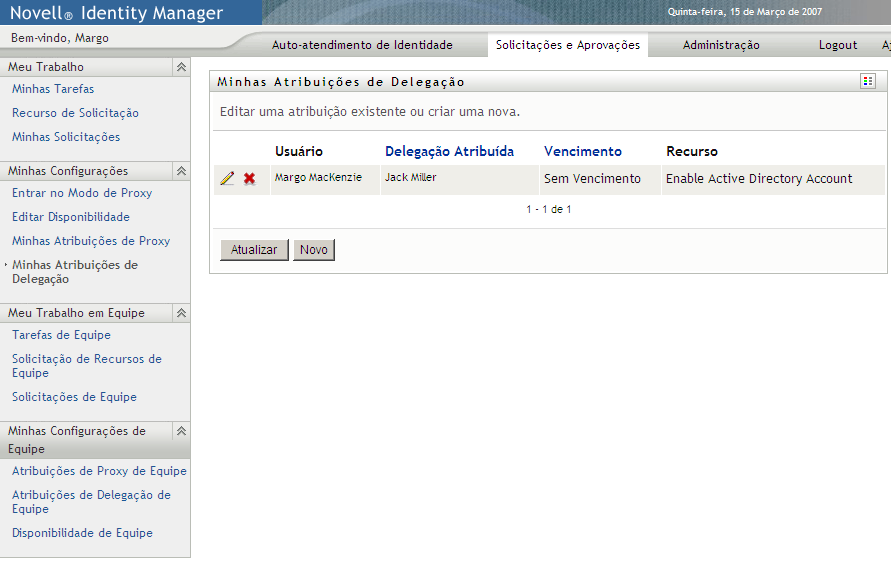
Task: Open Tarefas de Equipe link
Action: [x=61, y=335]
